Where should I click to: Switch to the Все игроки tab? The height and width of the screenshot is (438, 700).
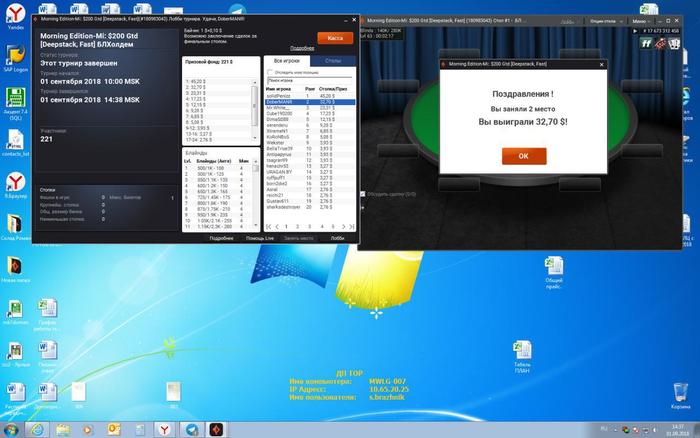click(x=287, y=61)
